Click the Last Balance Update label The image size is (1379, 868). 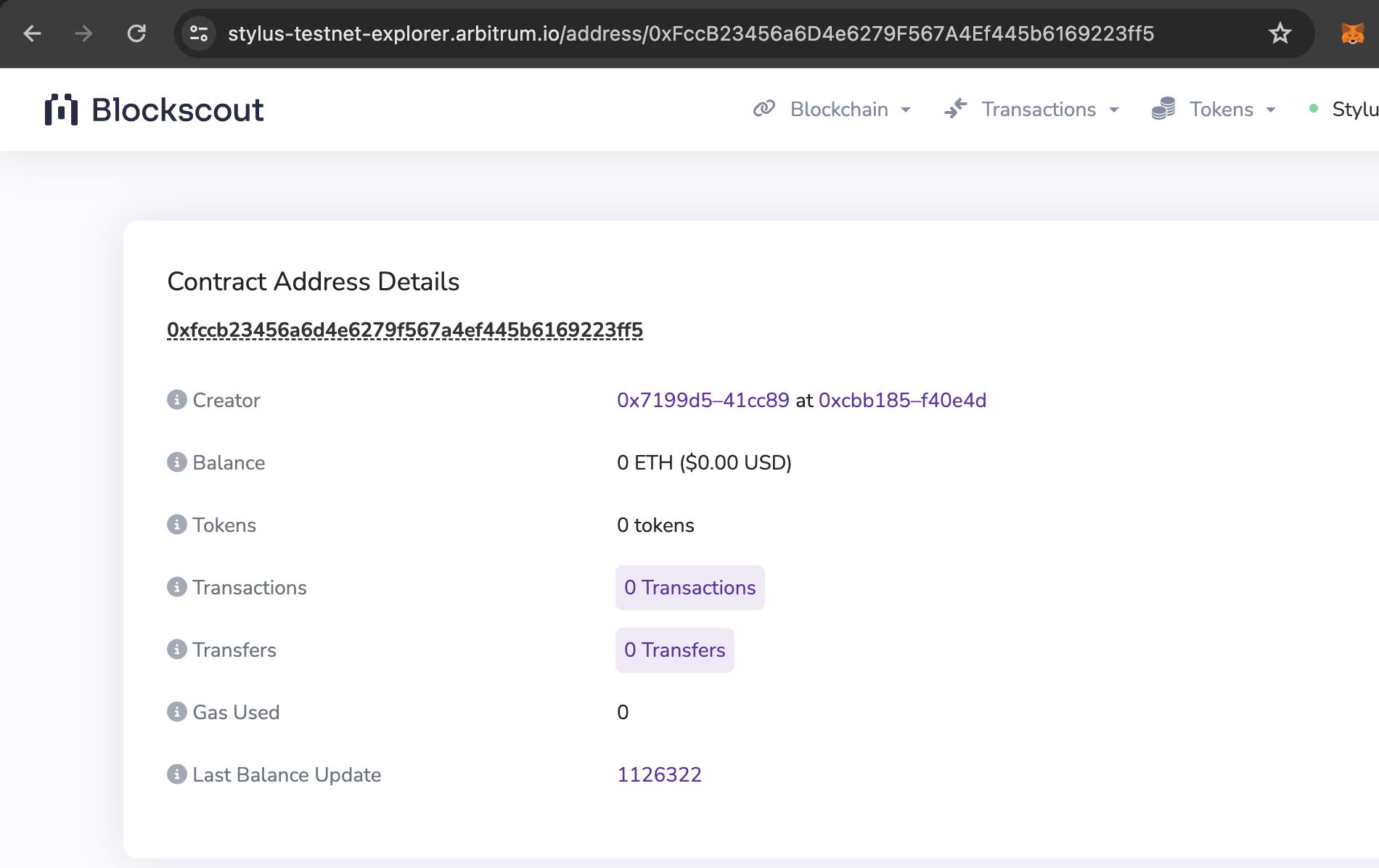click(287, 774)
